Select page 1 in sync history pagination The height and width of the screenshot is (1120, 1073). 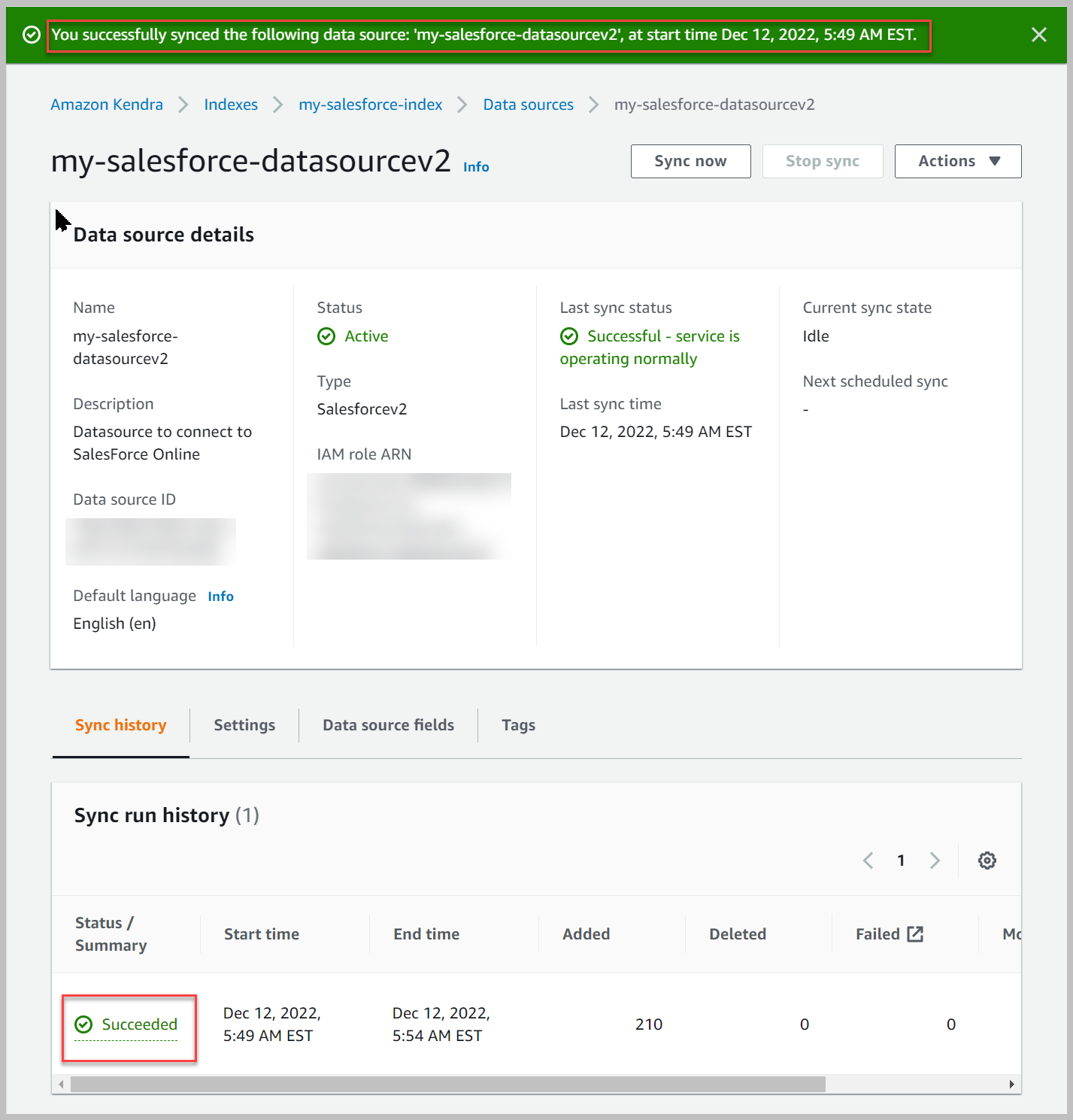click(x=901, y=860)
